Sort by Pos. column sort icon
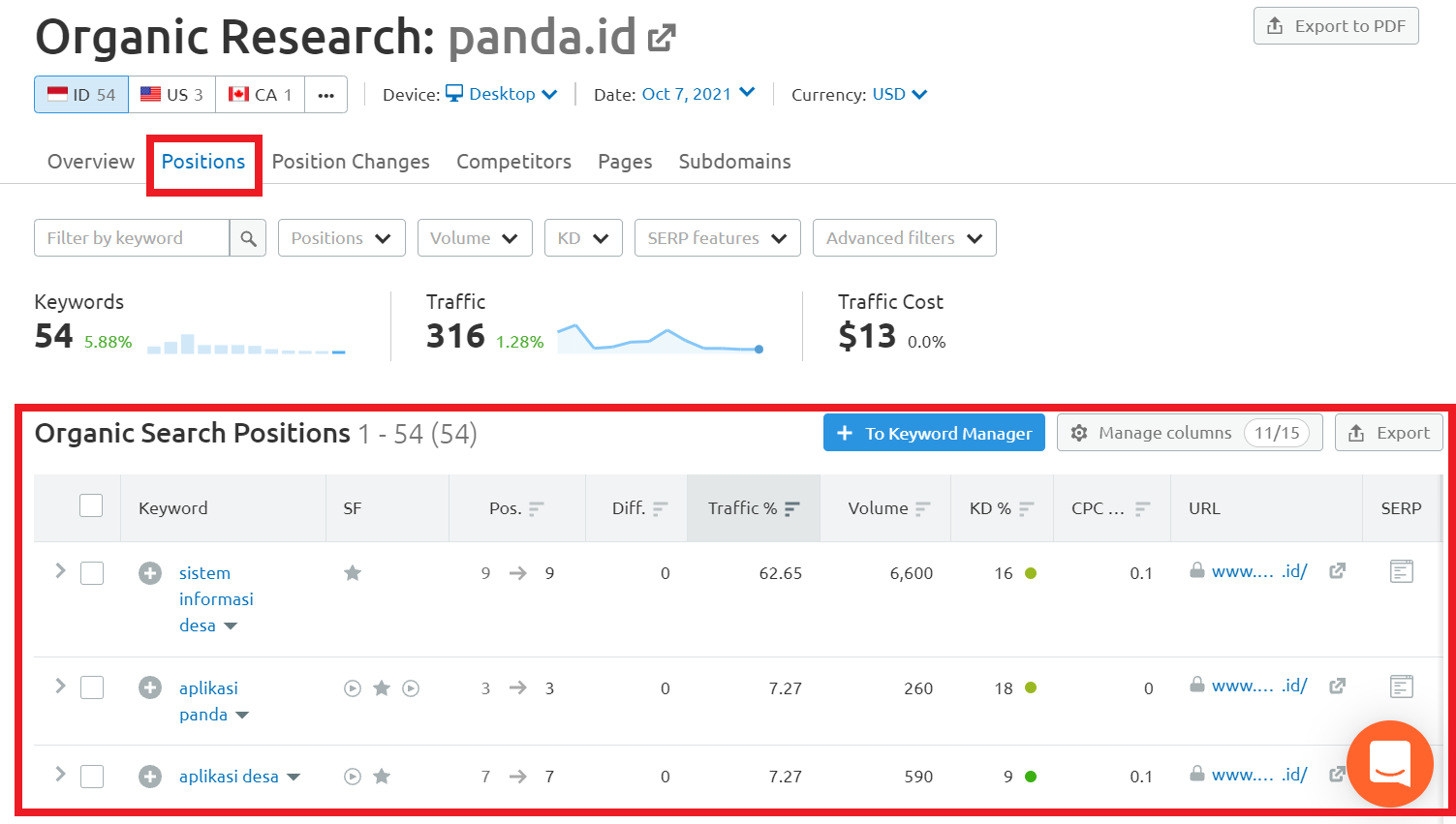 tap(537, 509)
